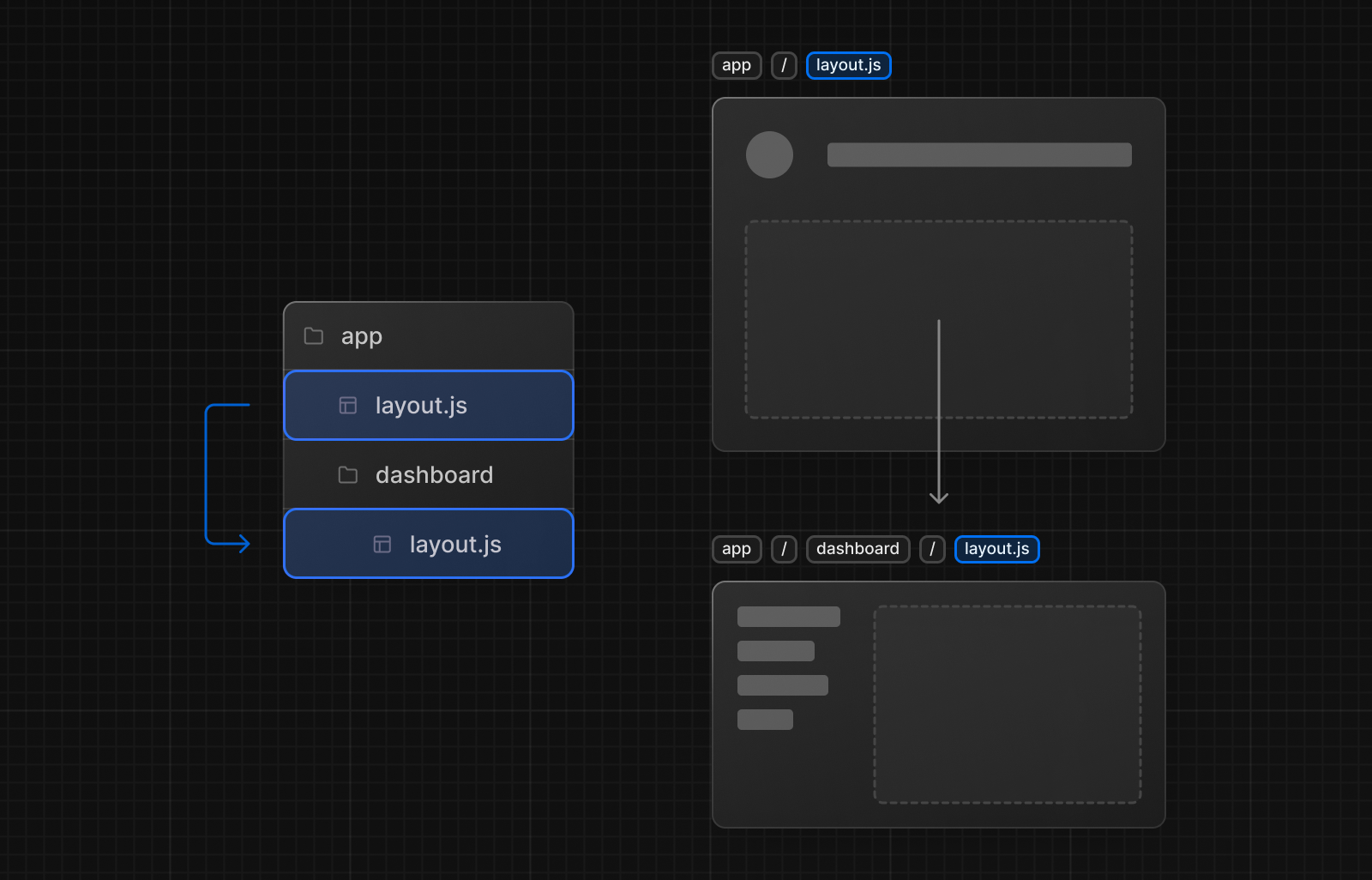Select the dashboard row in the file tree

tap(428, 474)
